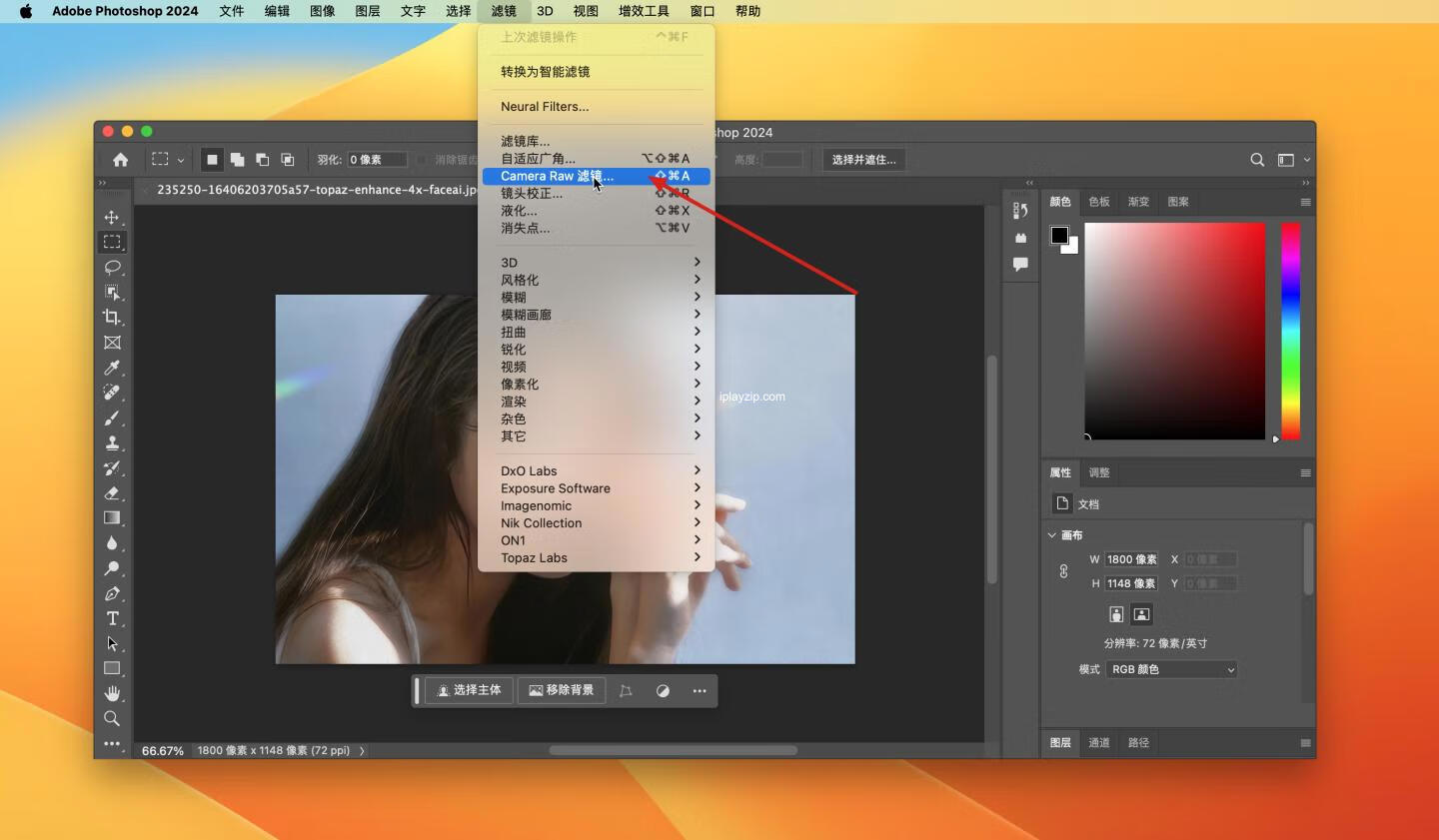Click the hue spectrum slider

1291,331
